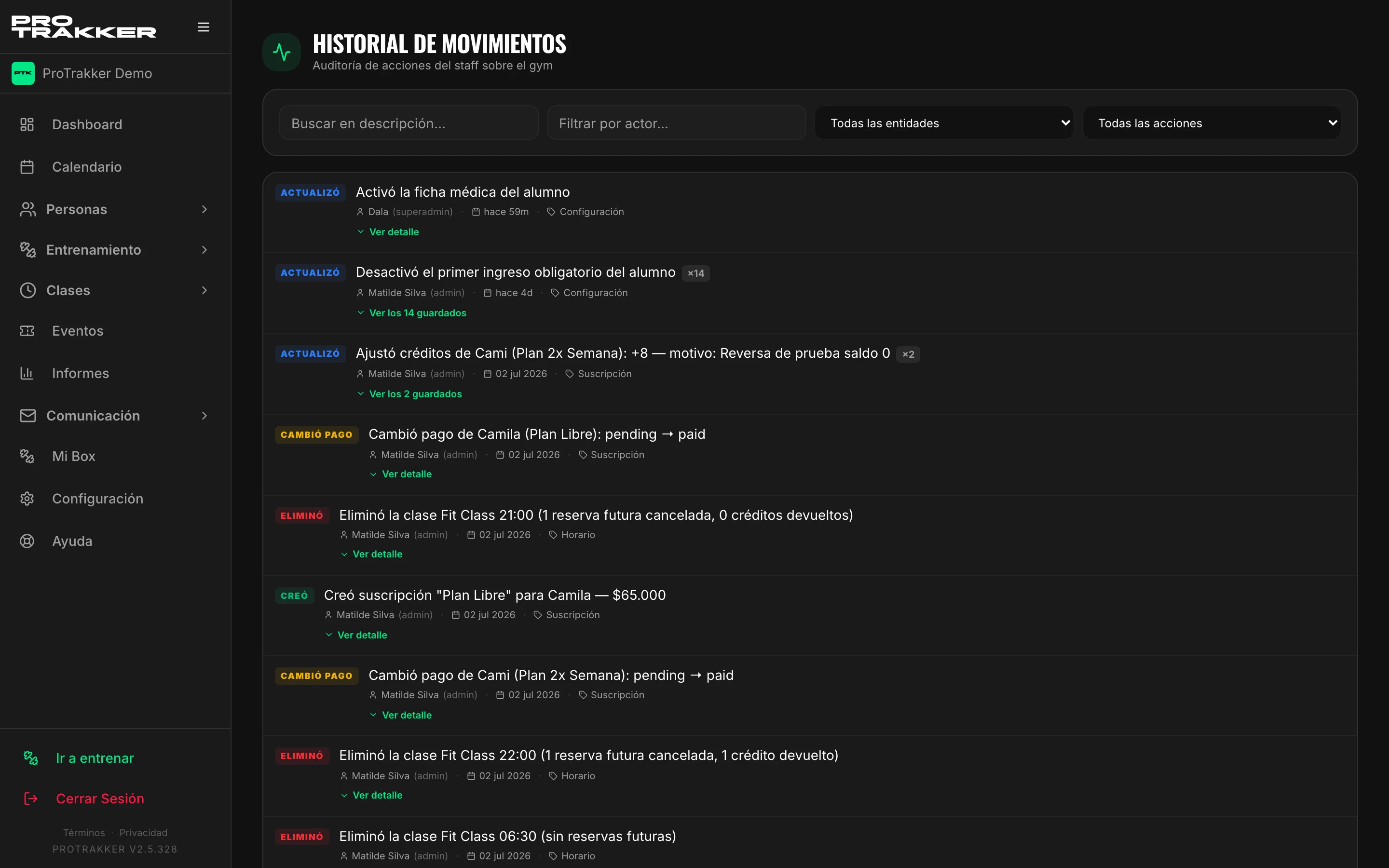Click text 'Eliminó la clase Fit Class 06:30 (sin reservas futuras)'
The height and width of the screenshot is (868, 1389).
507,837
